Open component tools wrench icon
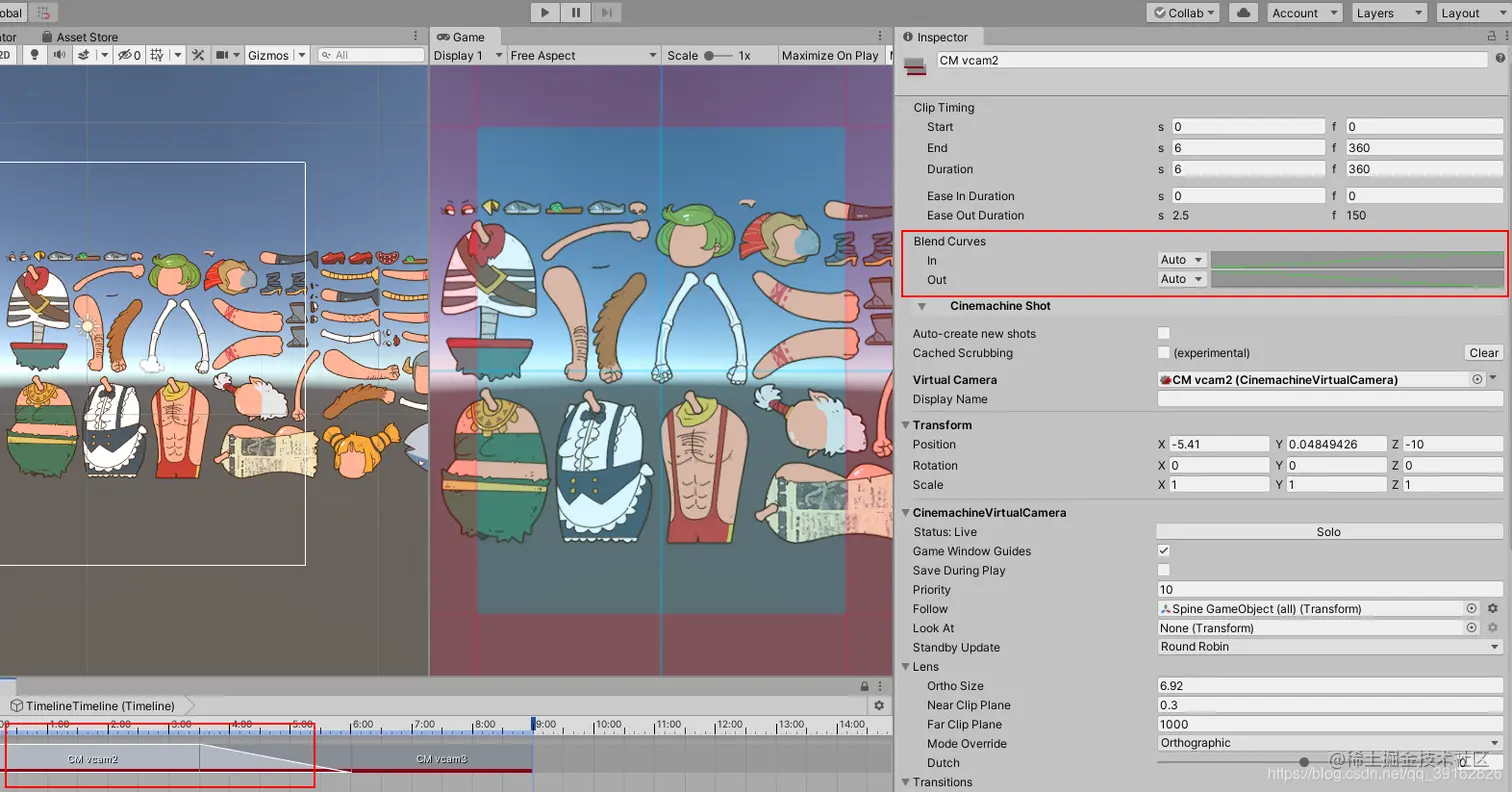Screen dimensions: 1512x792 (198, 55)
